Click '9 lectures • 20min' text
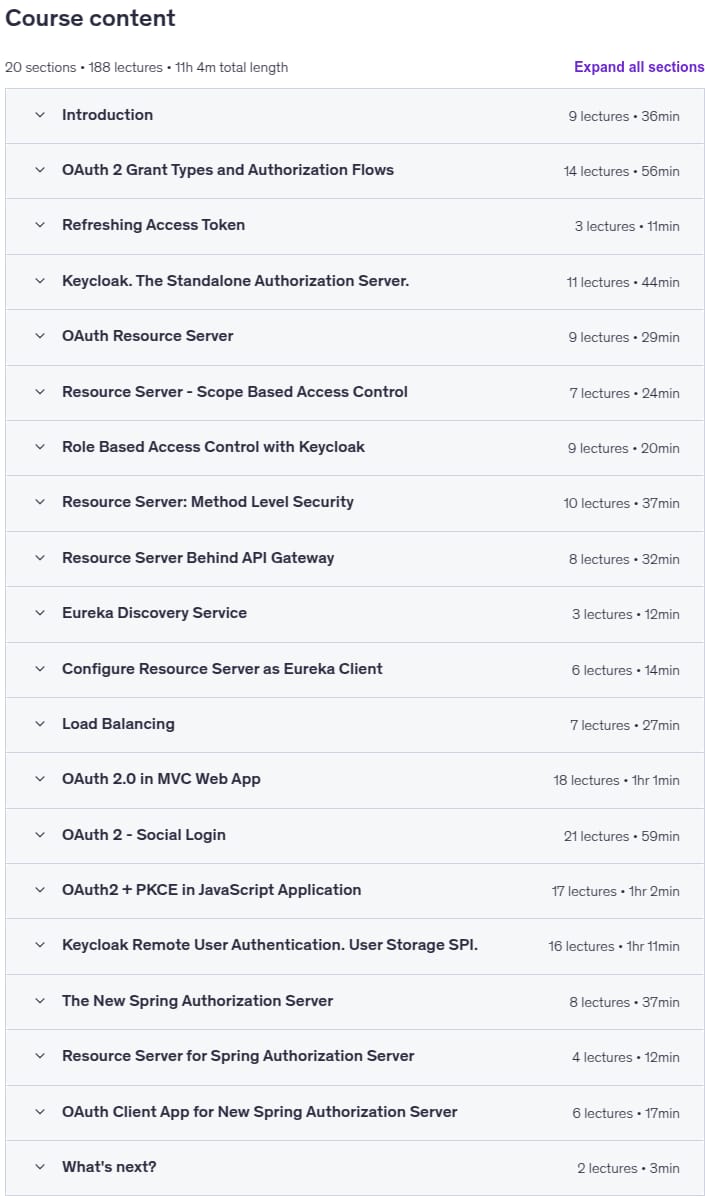 pyautogui.click(x=623, y=448)
